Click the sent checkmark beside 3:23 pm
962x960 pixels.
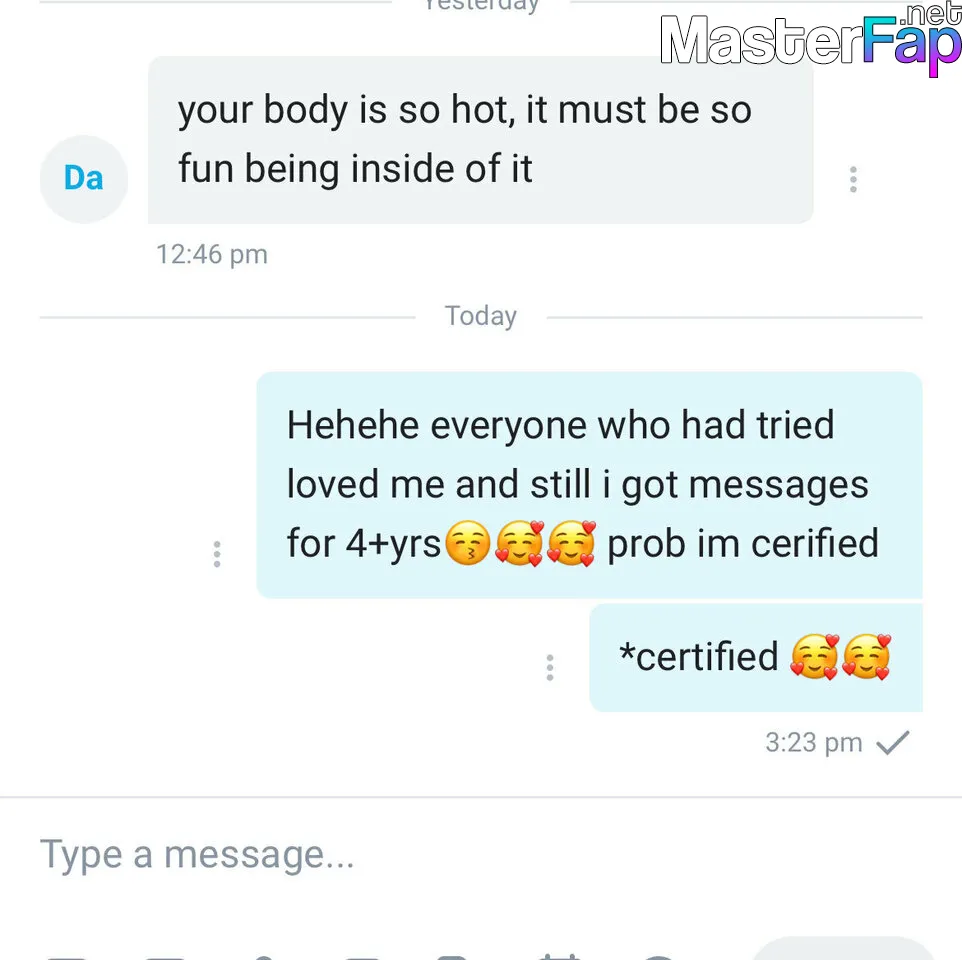point(893,742)
